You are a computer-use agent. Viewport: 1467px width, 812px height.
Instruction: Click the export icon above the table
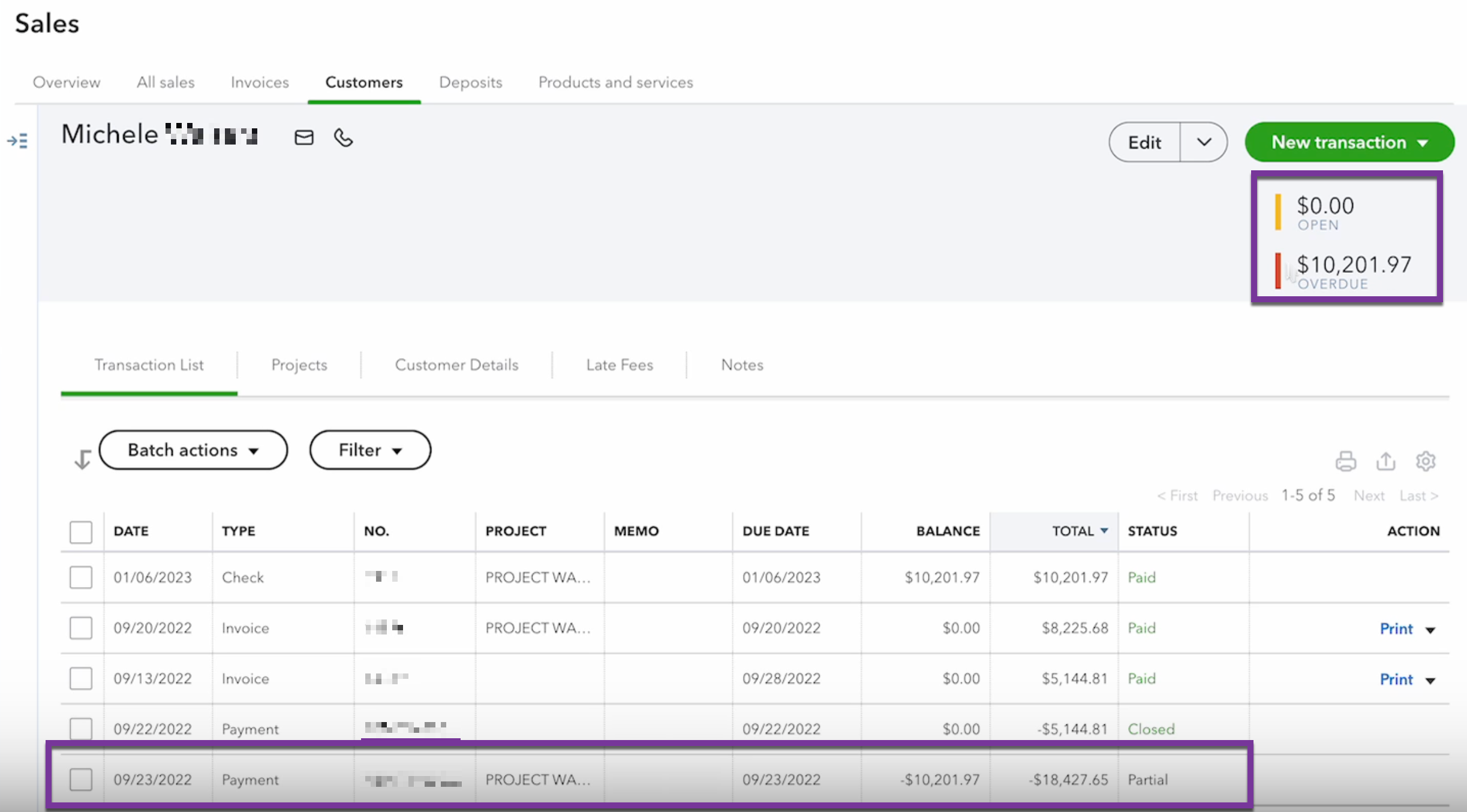pos(1385,461)
